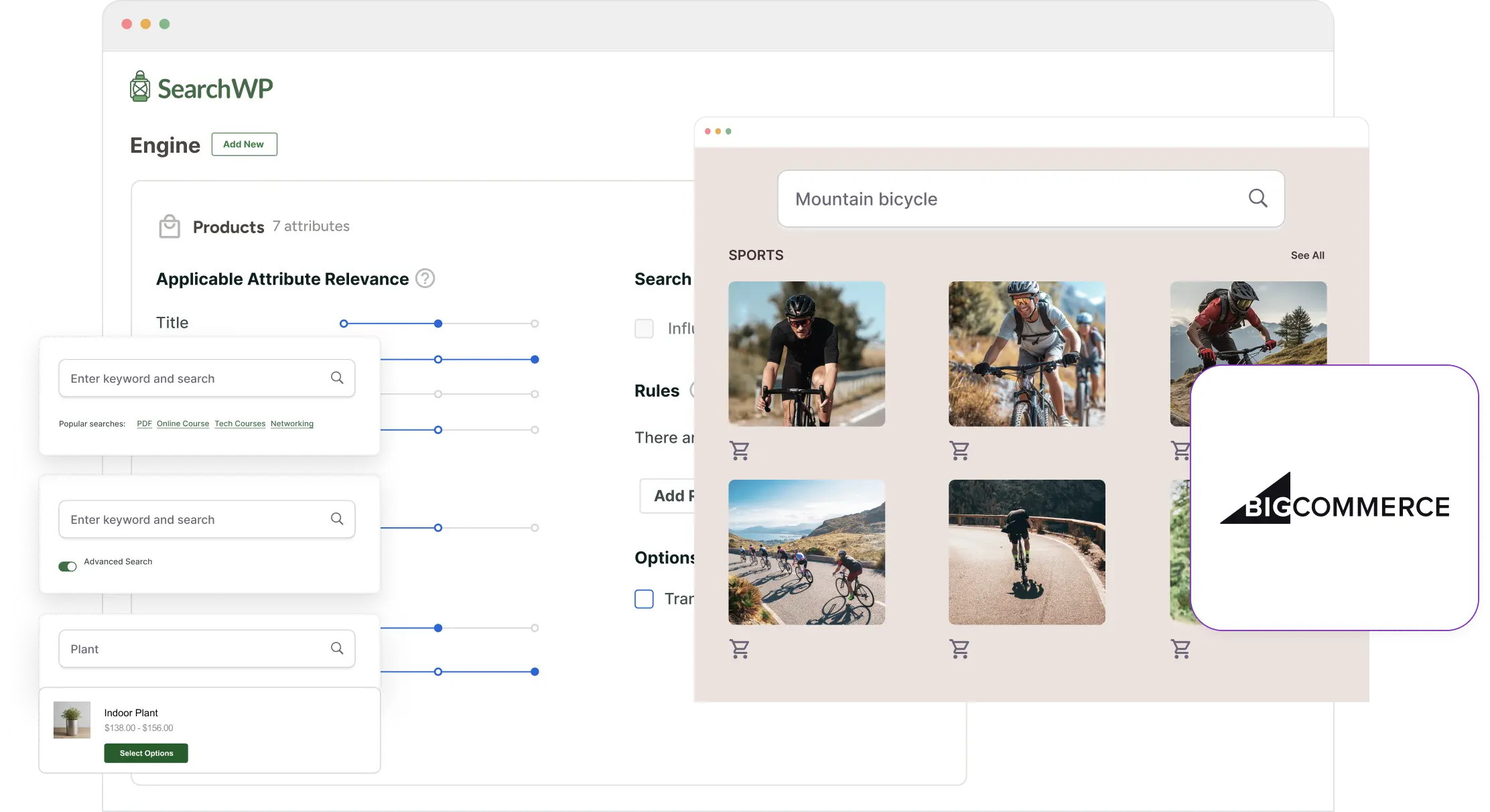Click the Products shopping bag icon
1490x812 pixels.
click(x=170, y=225)
